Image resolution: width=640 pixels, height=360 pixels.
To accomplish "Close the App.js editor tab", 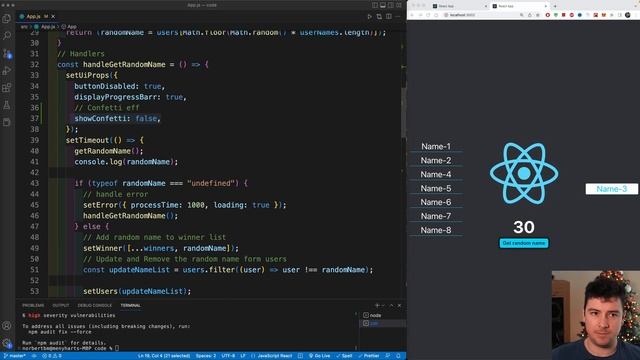I will pos(53,16).
